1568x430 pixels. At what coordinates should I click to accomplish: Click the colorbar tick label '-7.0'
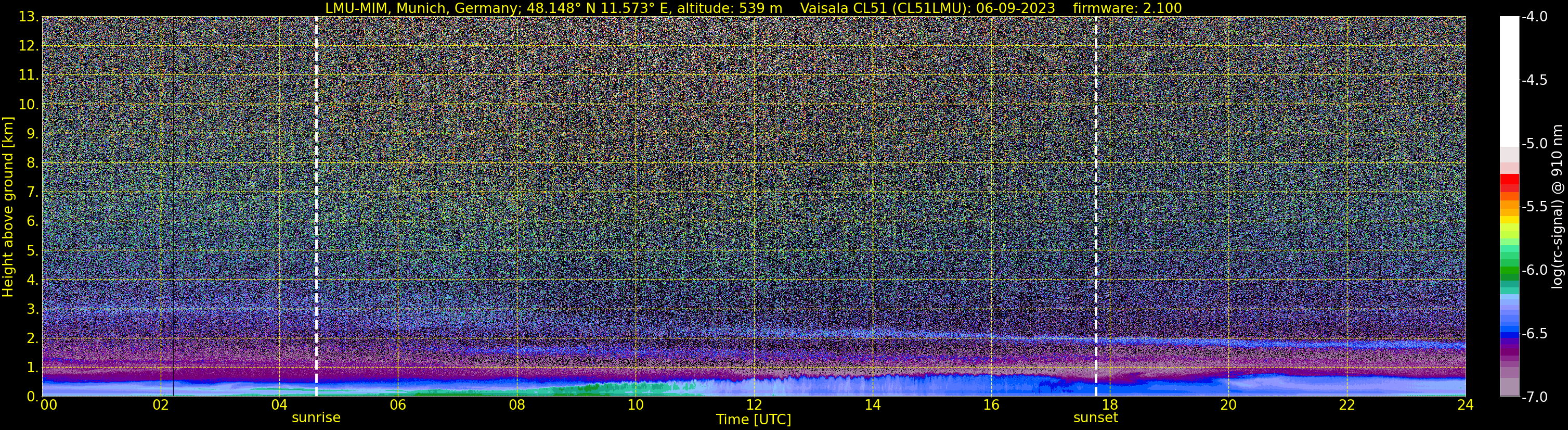(1535, 397)
